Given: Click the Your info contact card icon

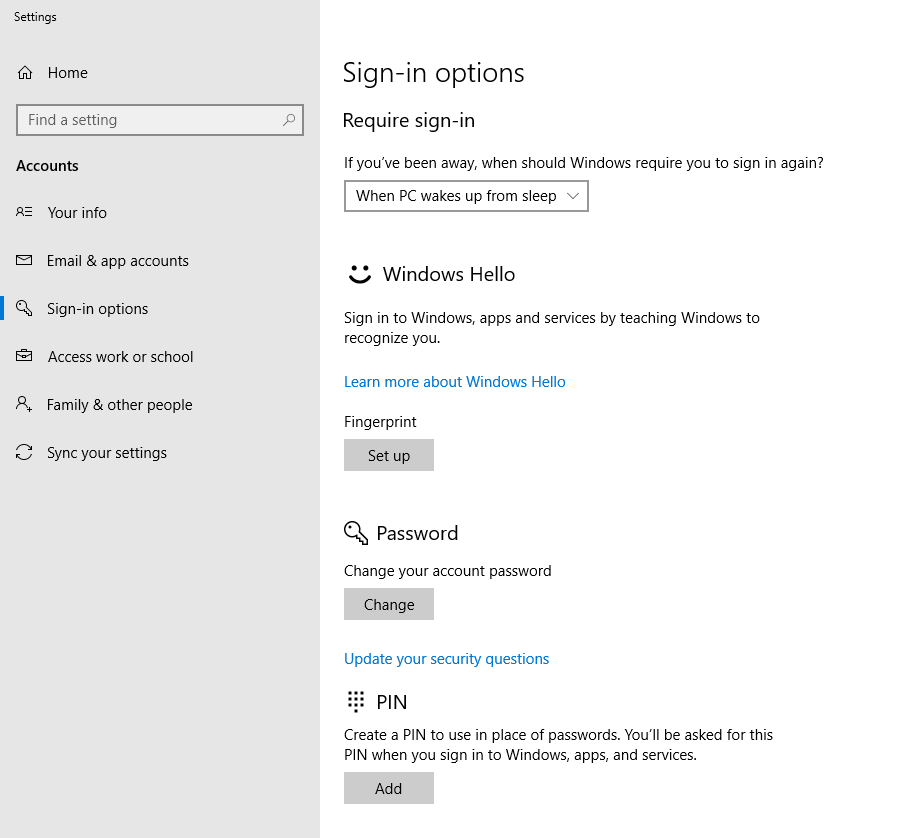Looking at the screenshot, I should [25, 212].
